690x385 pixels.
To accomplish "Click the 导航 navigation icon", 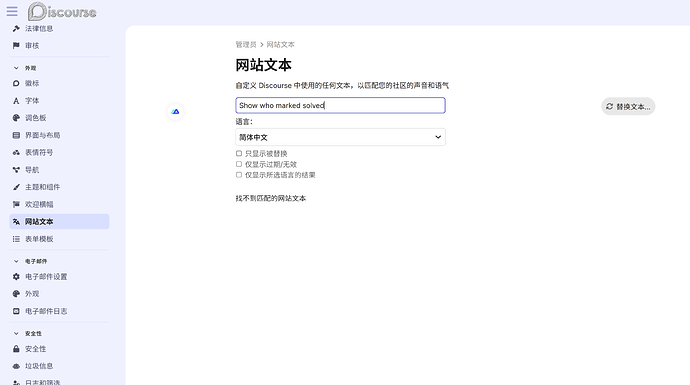I will click(16, 170).
